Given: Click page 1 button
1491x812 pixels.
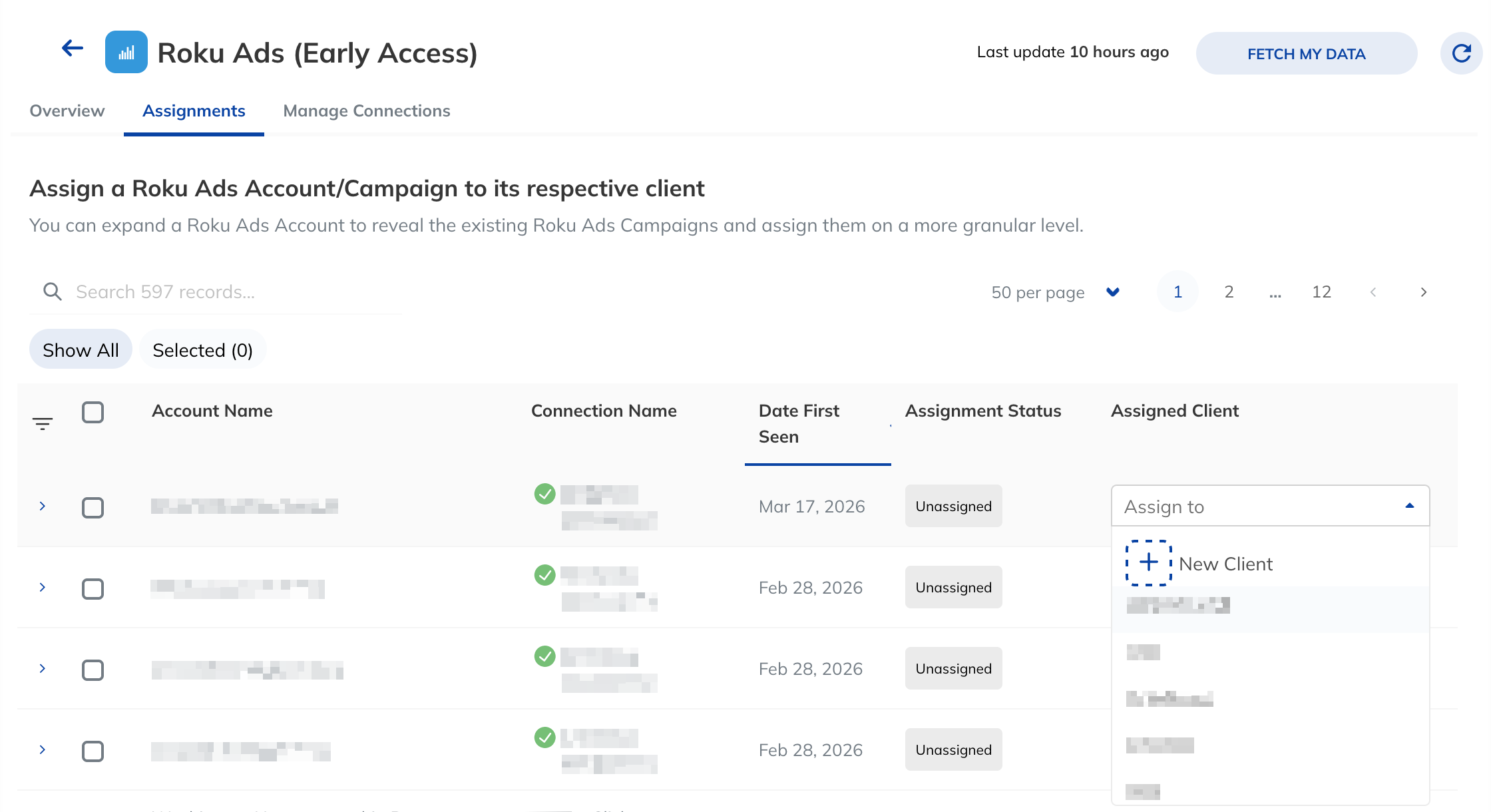Looking at the screenshot, I should 1177,292.
